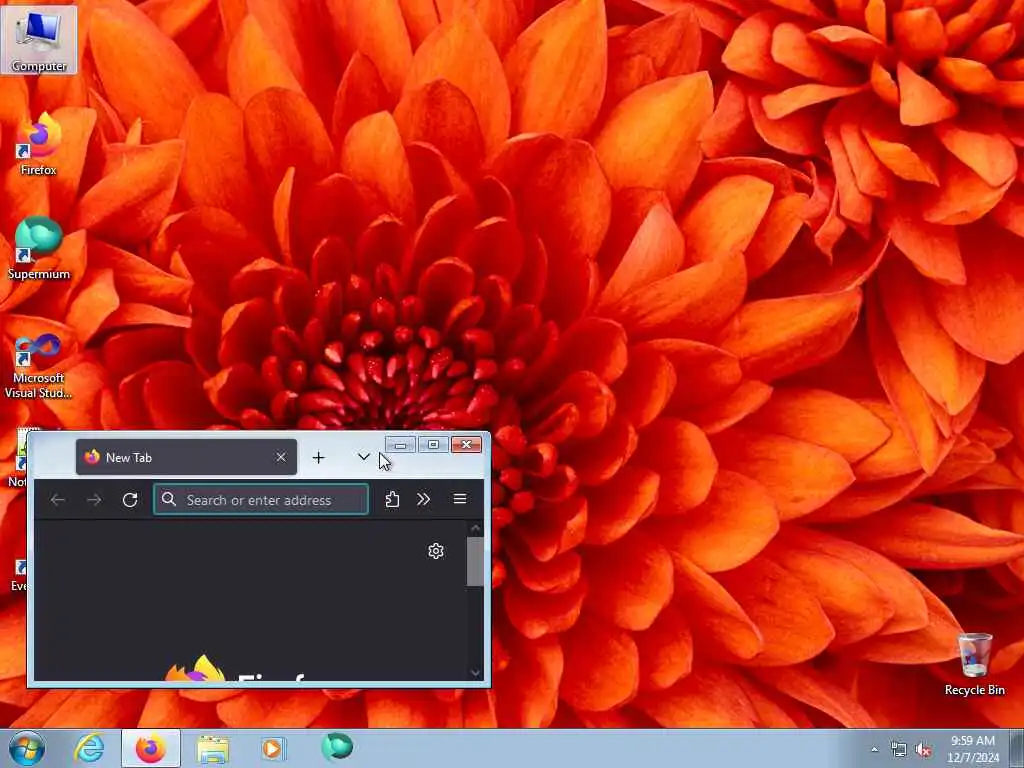Image resolution: width=1024 pixels, height=768 pixels.
Task: Open the Windows Start menu
Action: tap(27, 748)
